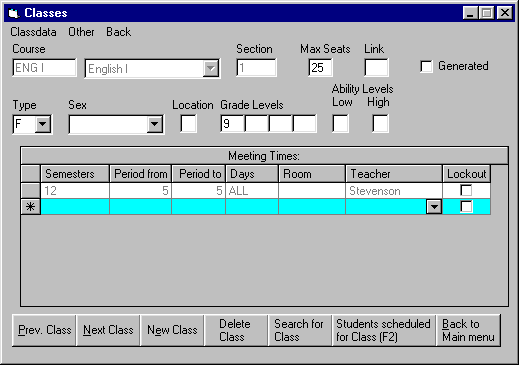Click the Lockout column header
Screen dimensions: 519x365
[467, 174]
